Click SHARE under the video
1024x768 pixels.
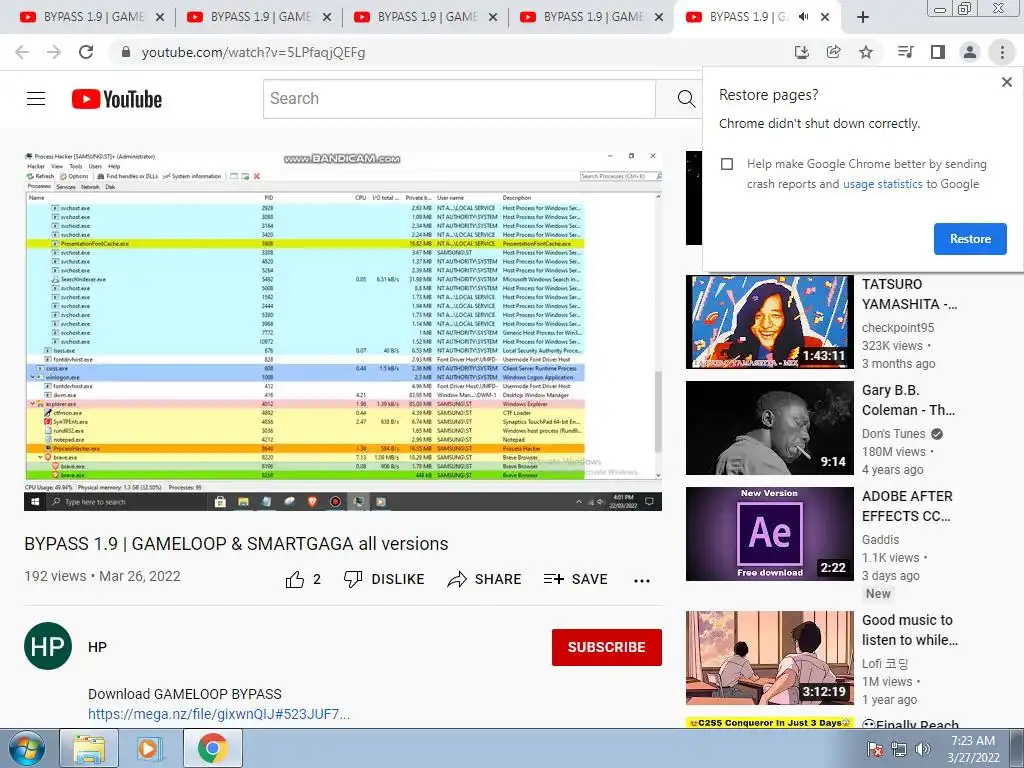[484, 579]
